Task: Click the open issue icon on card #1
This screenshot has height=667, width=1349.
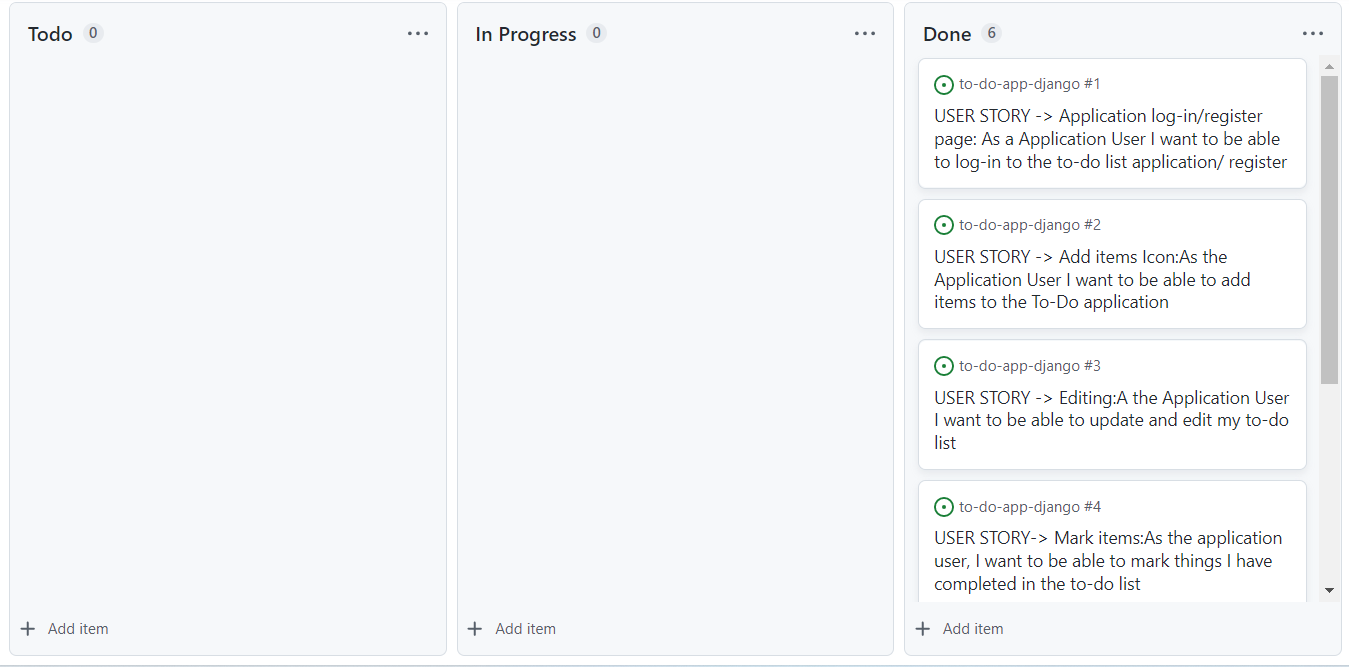Action: (x=944, y=85)
